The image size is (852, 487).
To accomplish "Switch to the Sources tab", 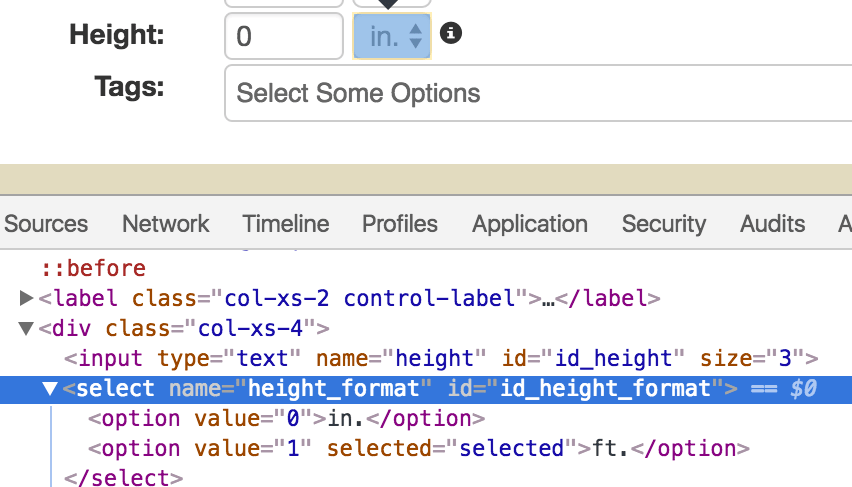I will (x=46, y=224).
